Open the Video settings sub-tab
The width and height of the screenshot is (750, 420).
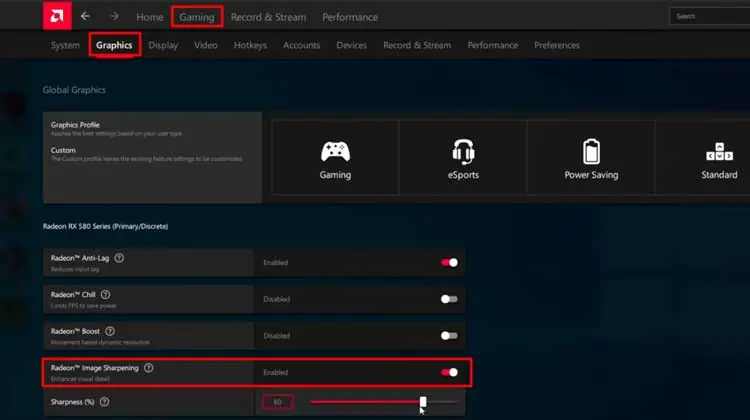(206, 45)
